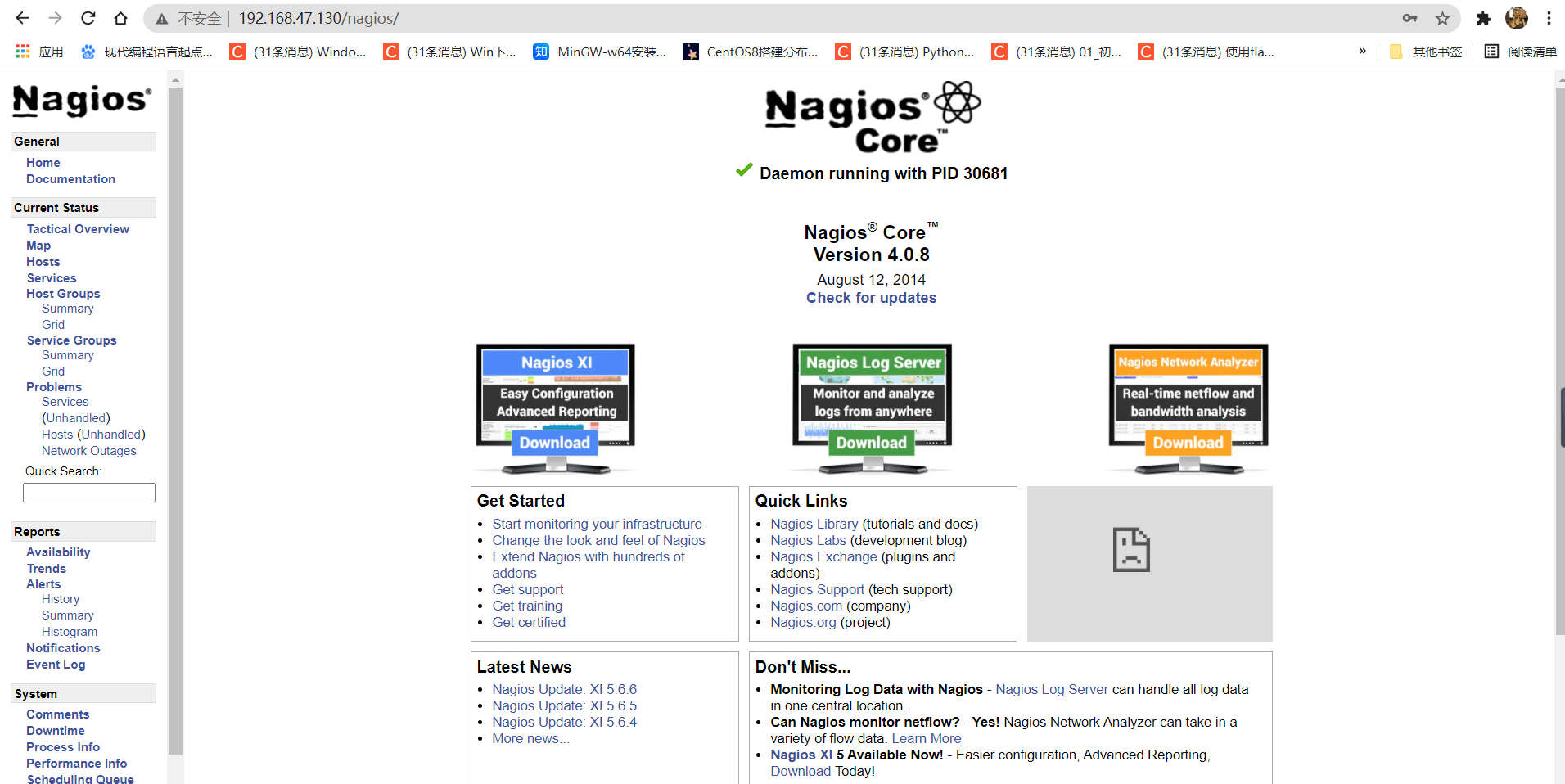Open the Downtime page
The width and height of the screenshot is (1565, 784).
point(56,731)
